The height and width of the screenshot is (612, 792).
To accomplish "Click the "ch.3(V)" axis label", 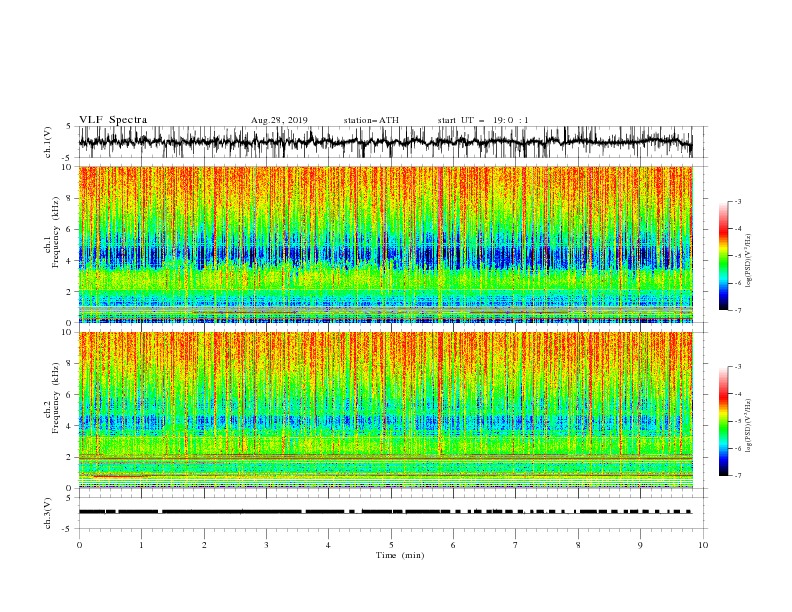I will click(x=48, y=513).
